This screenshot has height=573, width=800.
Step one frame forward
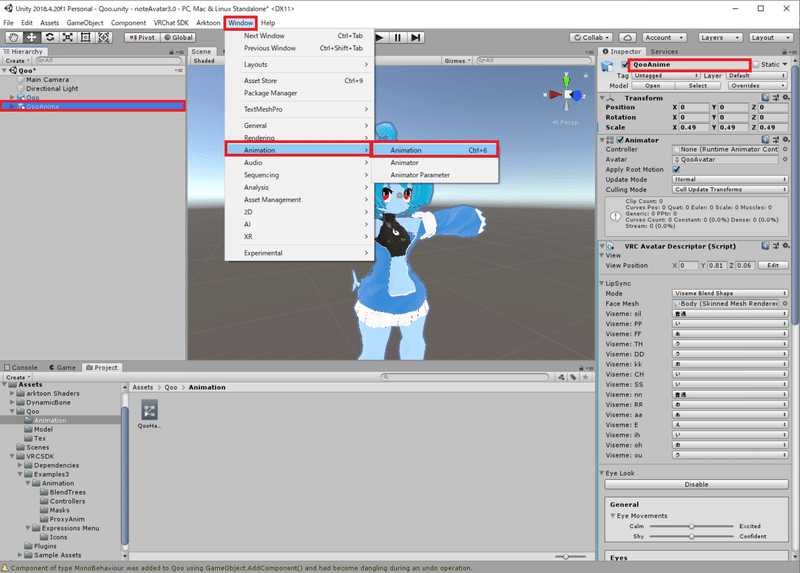416,37
